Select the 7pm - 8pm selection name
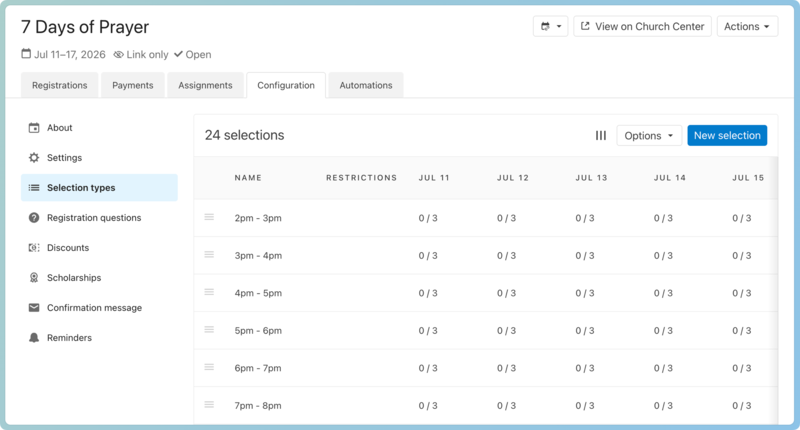Screen dimensions: 800x430 tap(258, 406)
